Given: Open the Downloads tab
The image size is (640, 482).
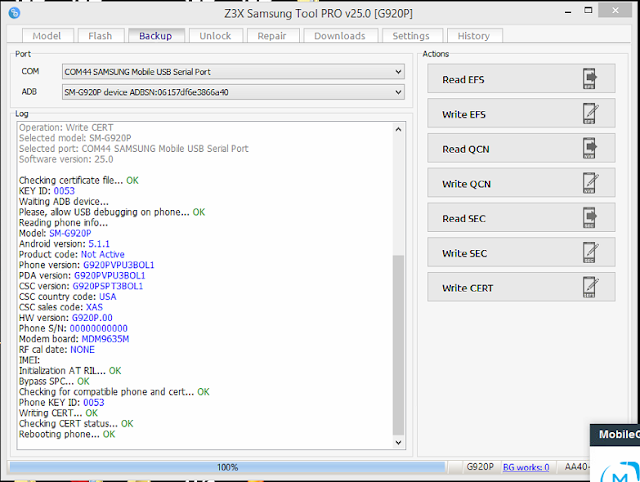Looking at the screenshot, I should (x=340, y=36).
